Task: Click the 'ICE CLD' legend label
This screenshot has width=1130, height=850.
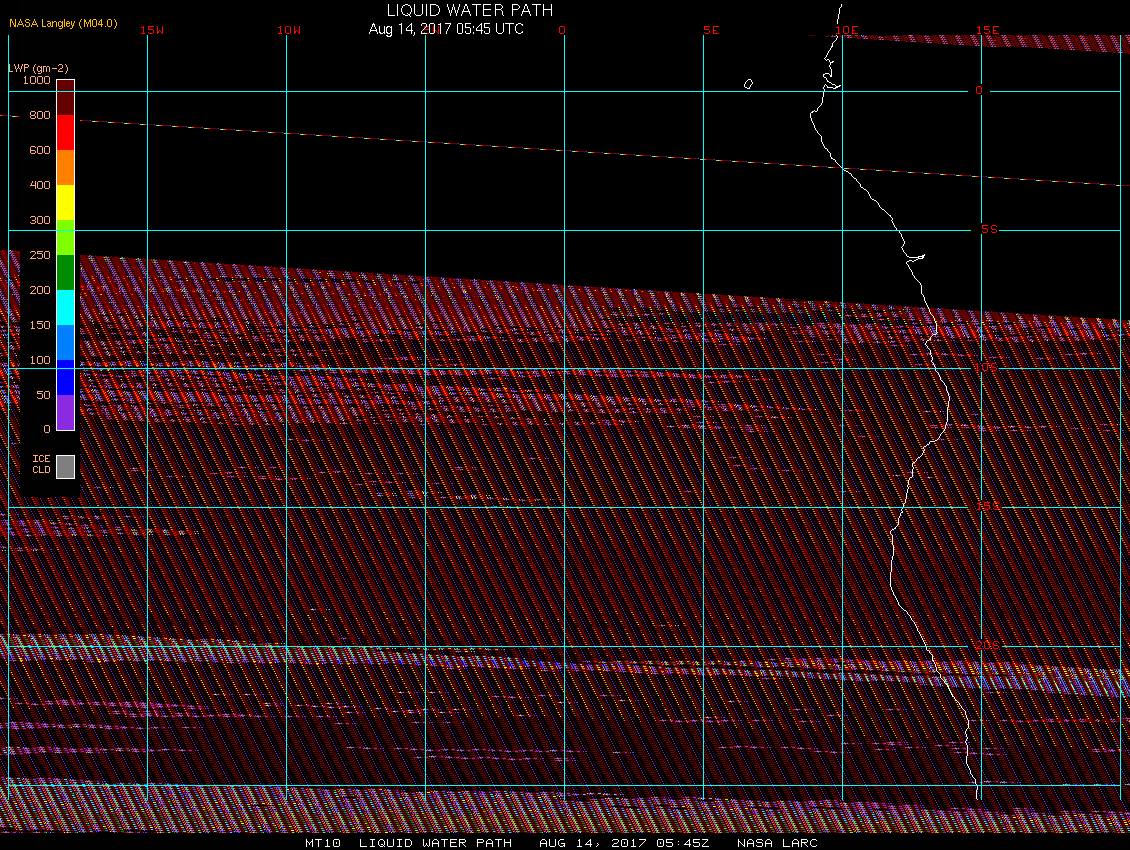Action: click(x=41, y=464)
